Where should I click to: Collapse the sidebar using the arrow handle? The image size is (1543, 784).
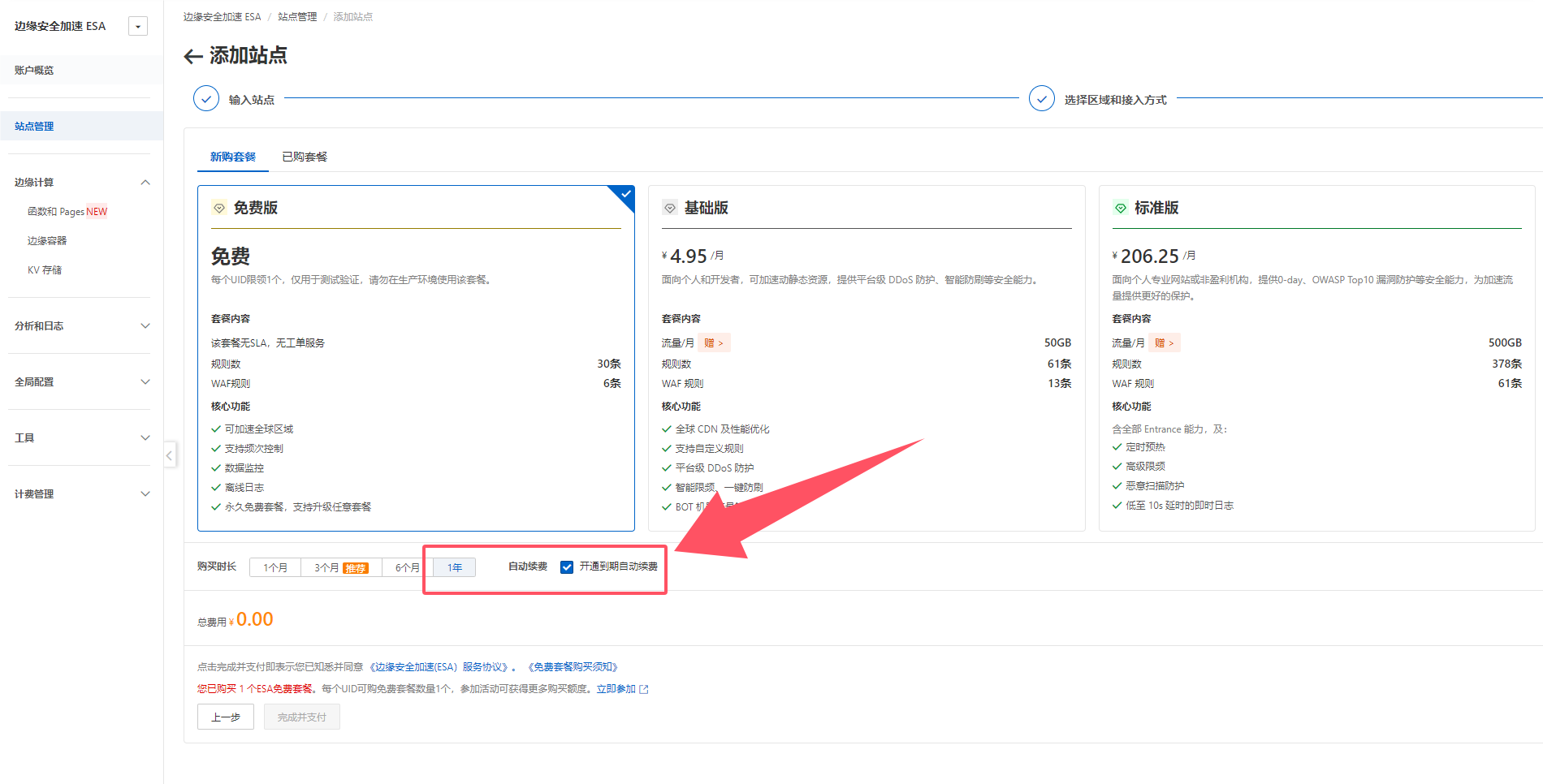coord(170,455)
